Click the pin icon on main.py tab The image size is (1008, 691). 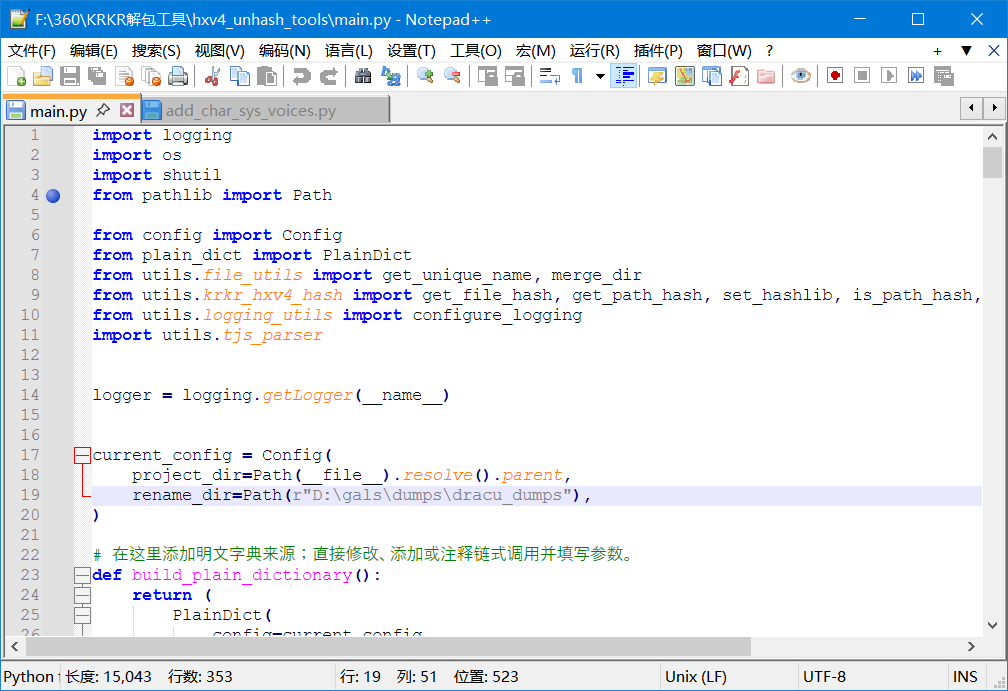(x=103, y=110)
